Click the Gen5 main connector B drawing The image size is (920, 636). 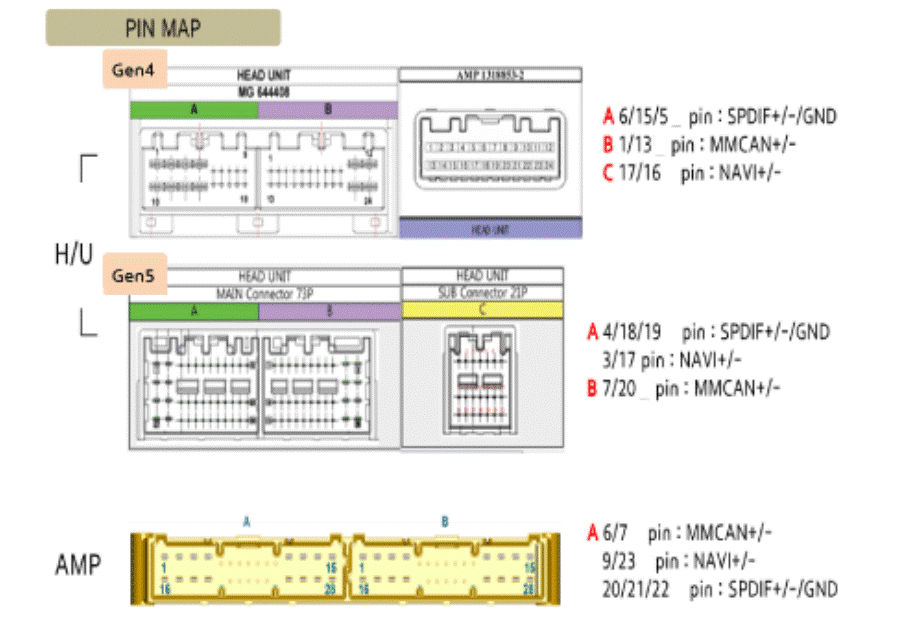[318, 384]
